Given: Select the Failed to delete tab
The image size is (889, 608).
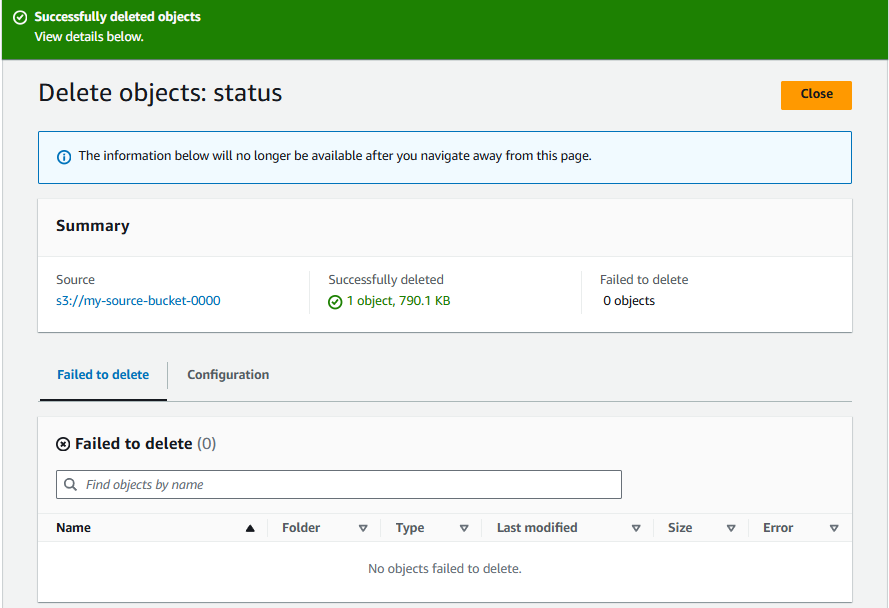Looking at the screenshot, I should 103,374.
